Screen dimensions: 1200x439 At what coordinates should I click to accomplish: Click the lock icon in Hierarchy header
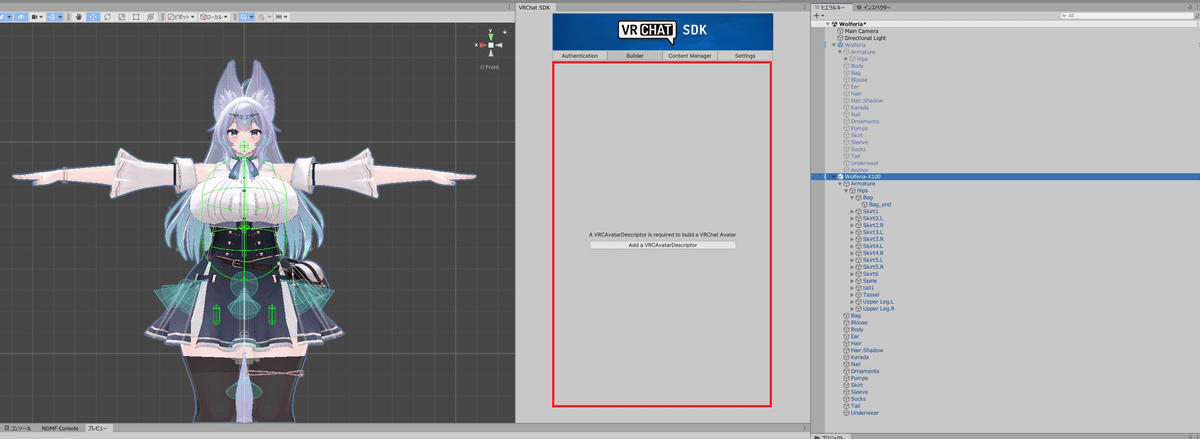click(1190, 6)
